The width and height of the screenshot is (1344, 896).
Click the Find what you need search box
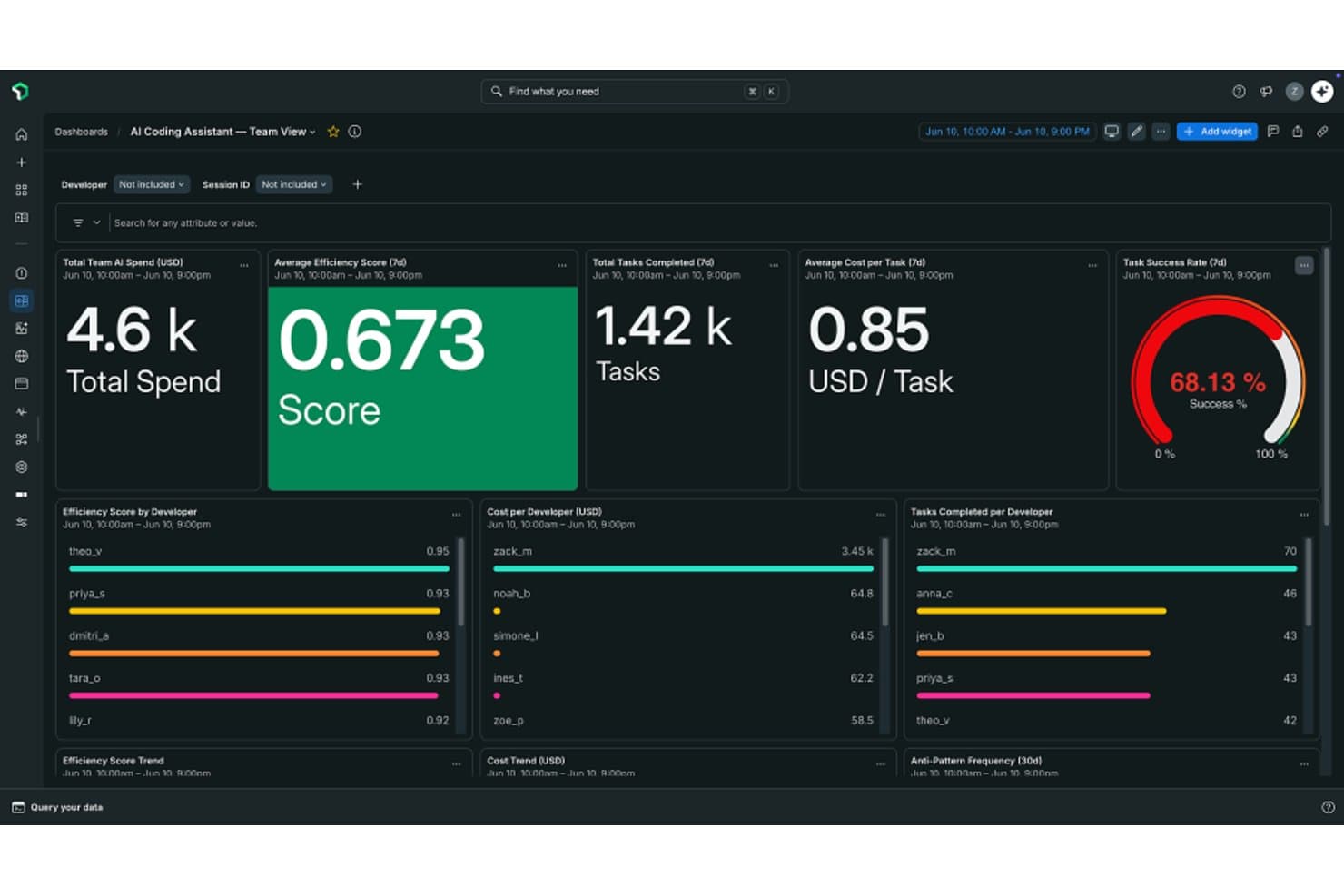point(634,92)
